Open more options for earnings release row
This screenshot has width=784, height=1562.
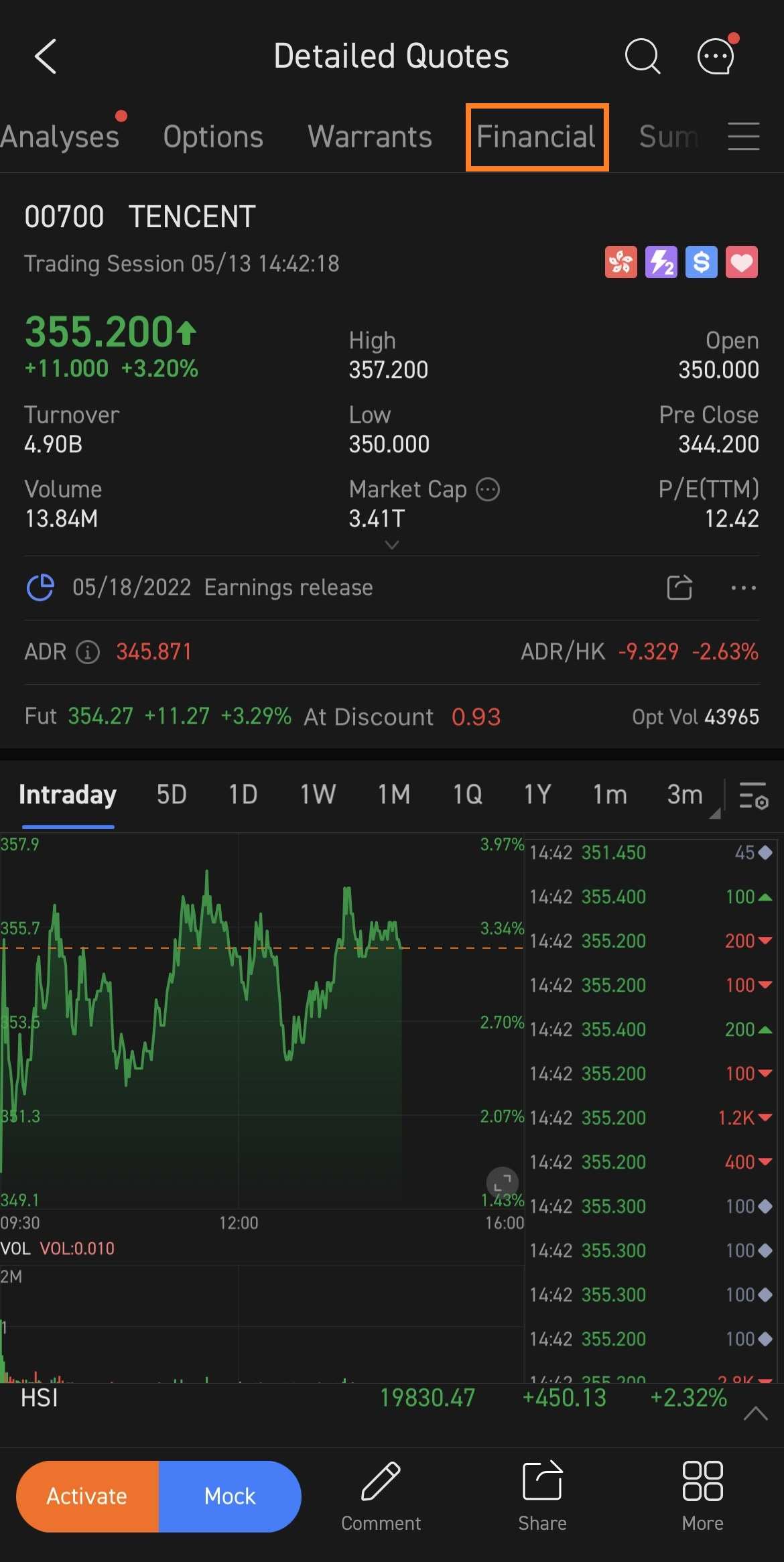tap(744, 588)
